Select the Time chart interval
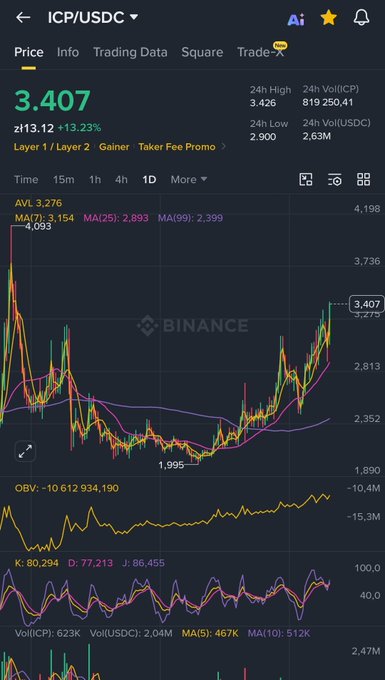The height and width of the screenshot is (680, 385). pyautogui.click(x=26, y=180)
